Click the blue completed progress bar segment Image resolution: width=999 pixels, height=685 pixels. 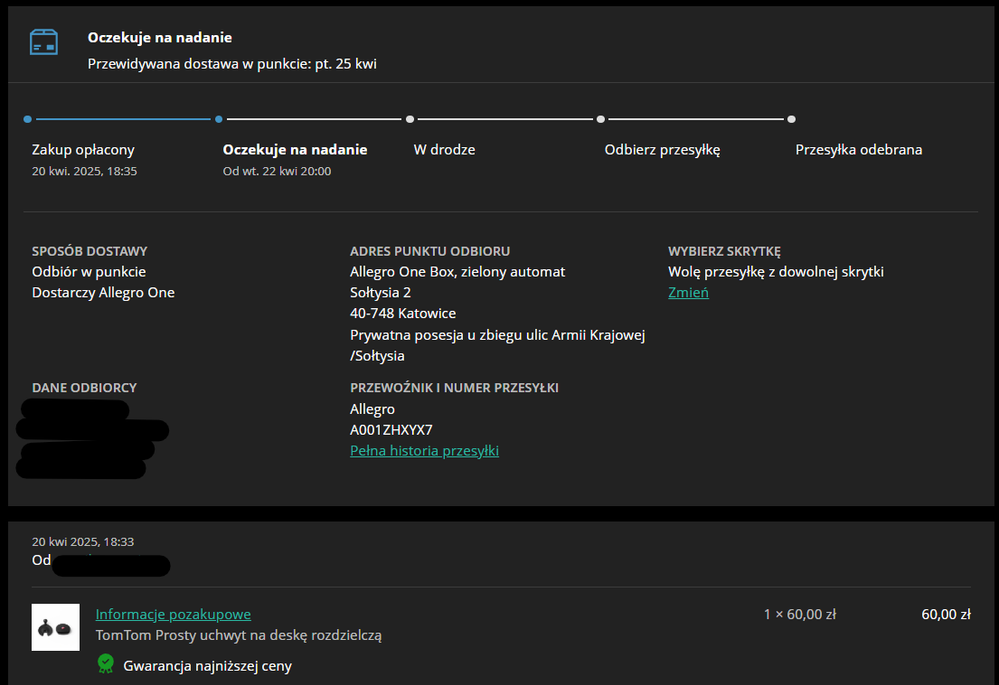coord(123,119)
